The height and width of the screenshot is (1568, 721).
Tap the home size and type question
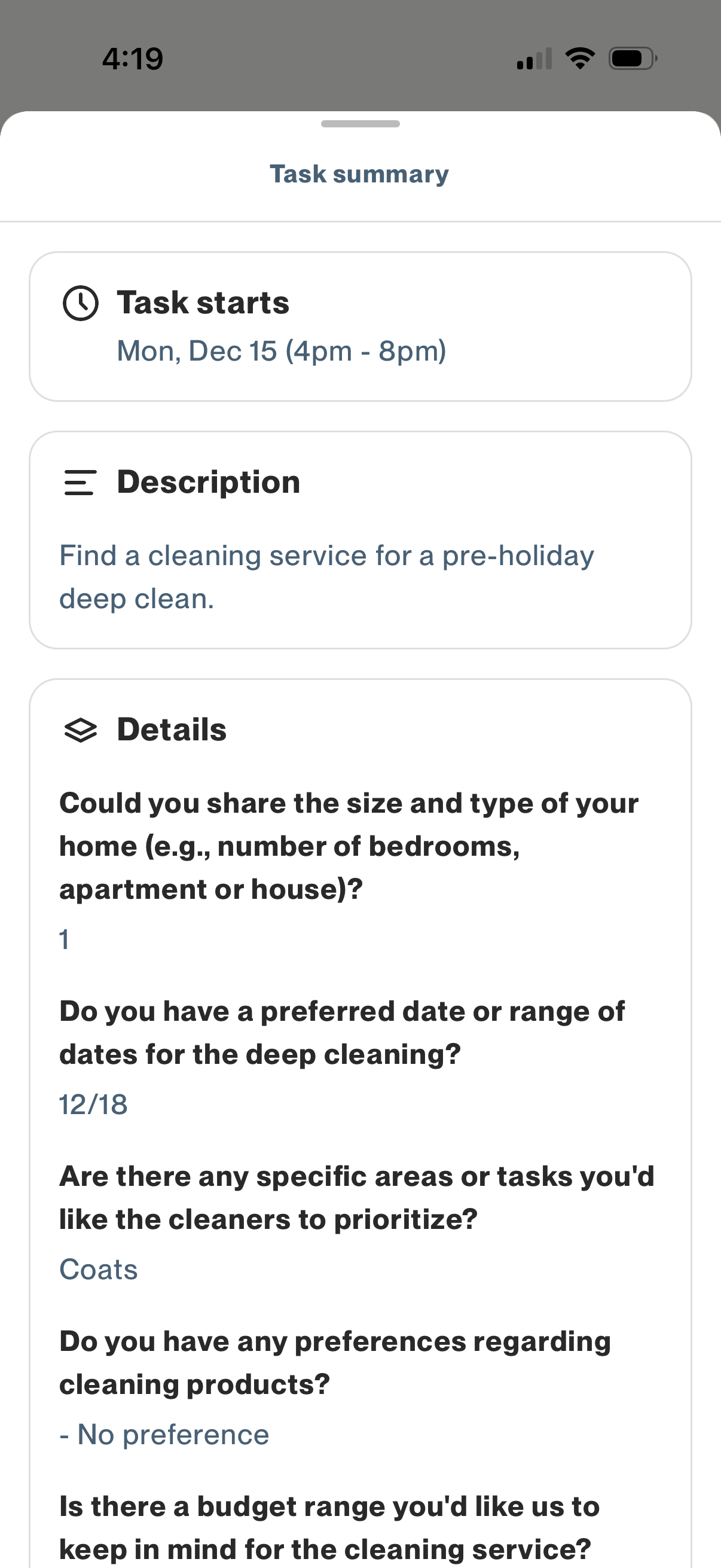click(349, 846)
